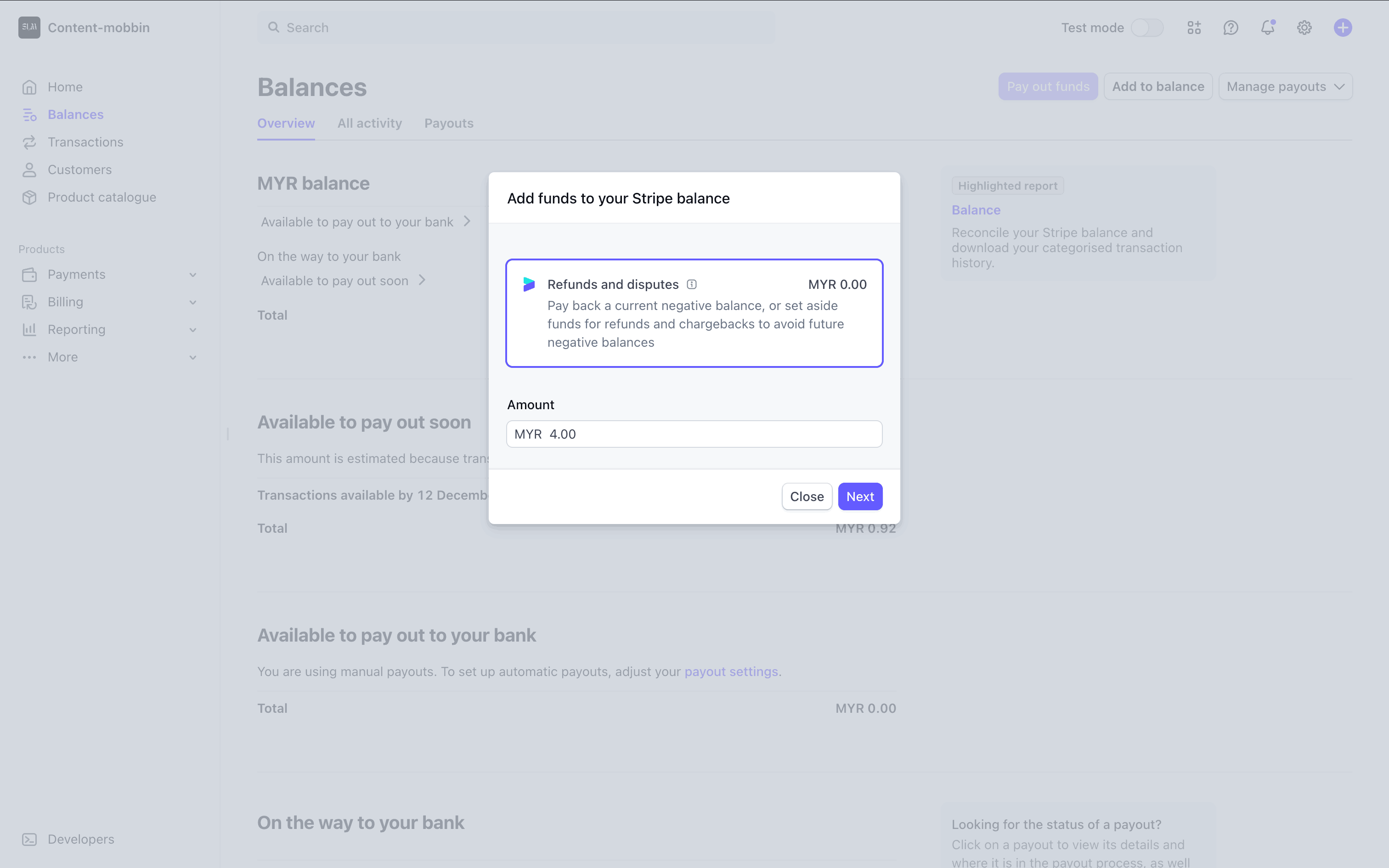Click the Developers terminal icon

point(29,840)
